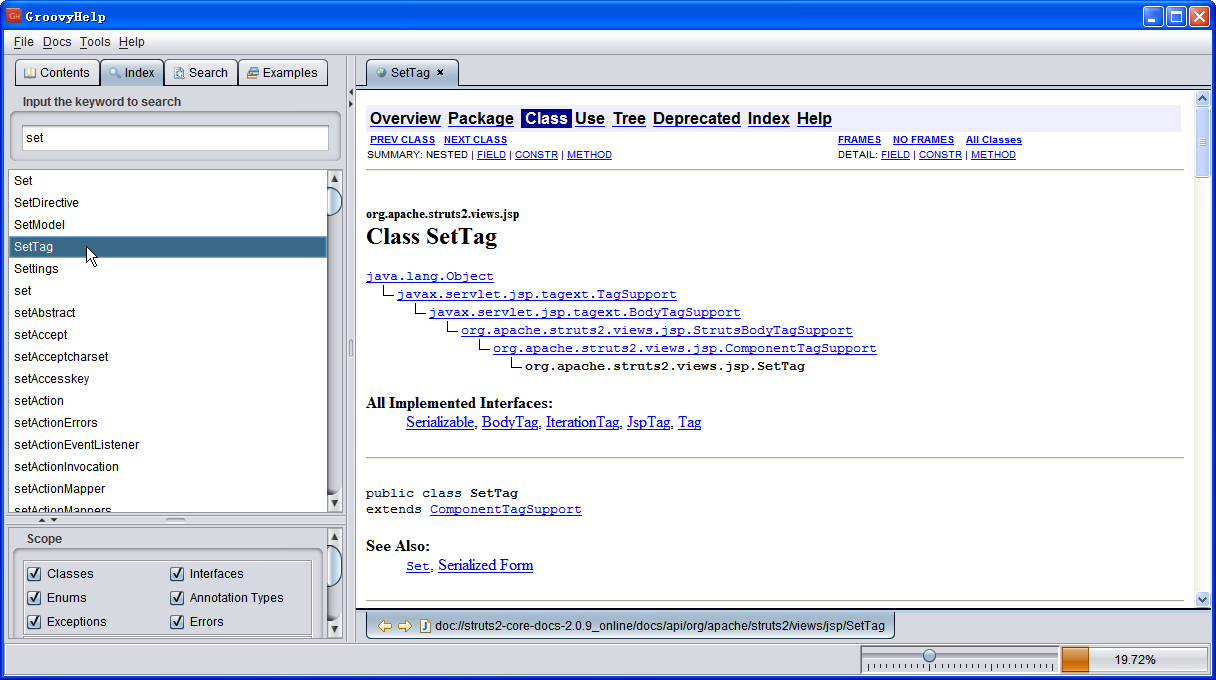Adjust the zoom slider knob in status bar
This screenshot has width=1216, height=680.
[929, 656]
